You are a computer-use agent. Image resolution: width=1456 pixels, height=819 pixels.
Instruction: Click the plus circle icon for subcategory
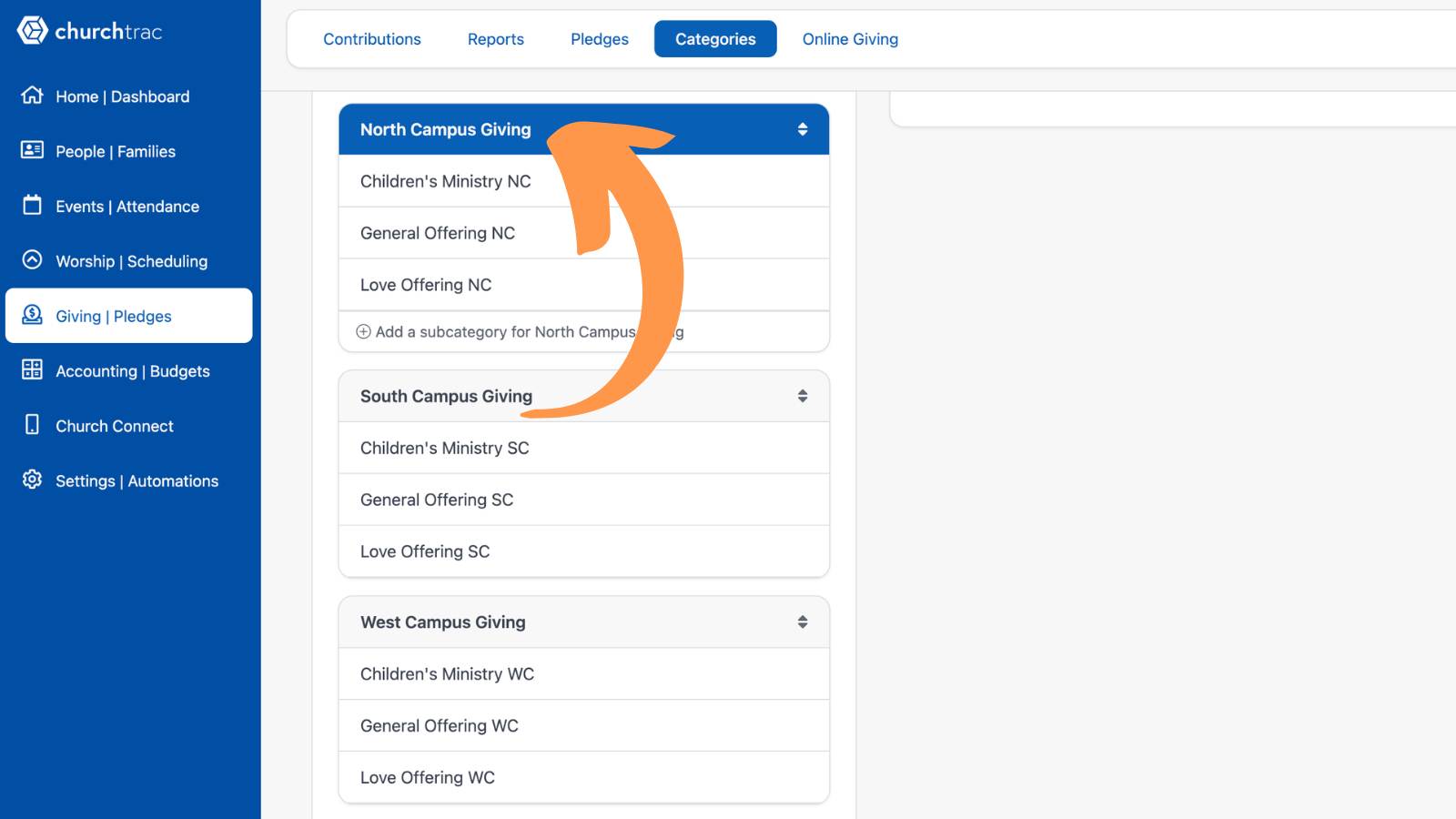coord(363,332)
